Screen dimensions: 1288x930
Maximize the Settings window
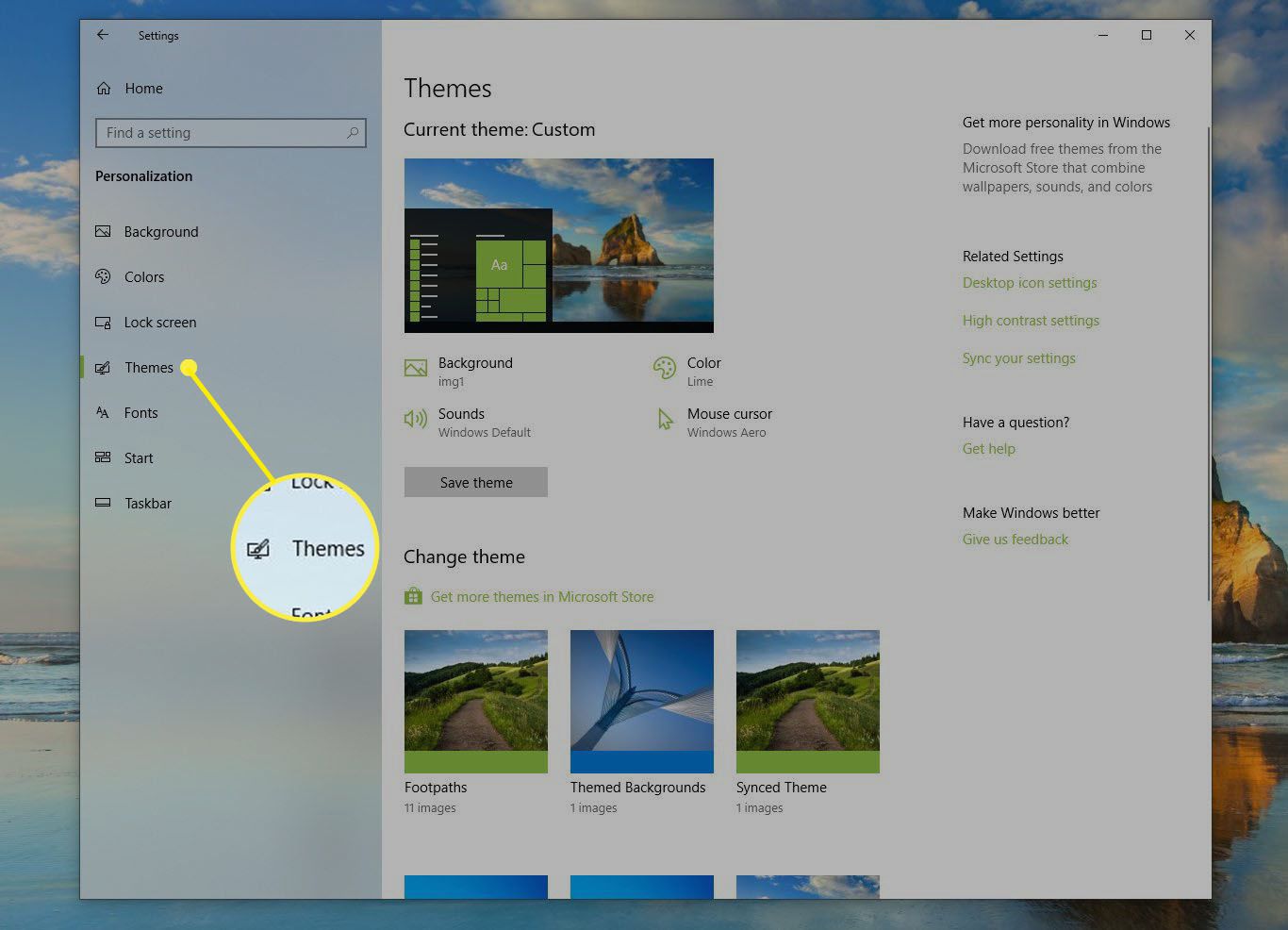pos(1147,35)
